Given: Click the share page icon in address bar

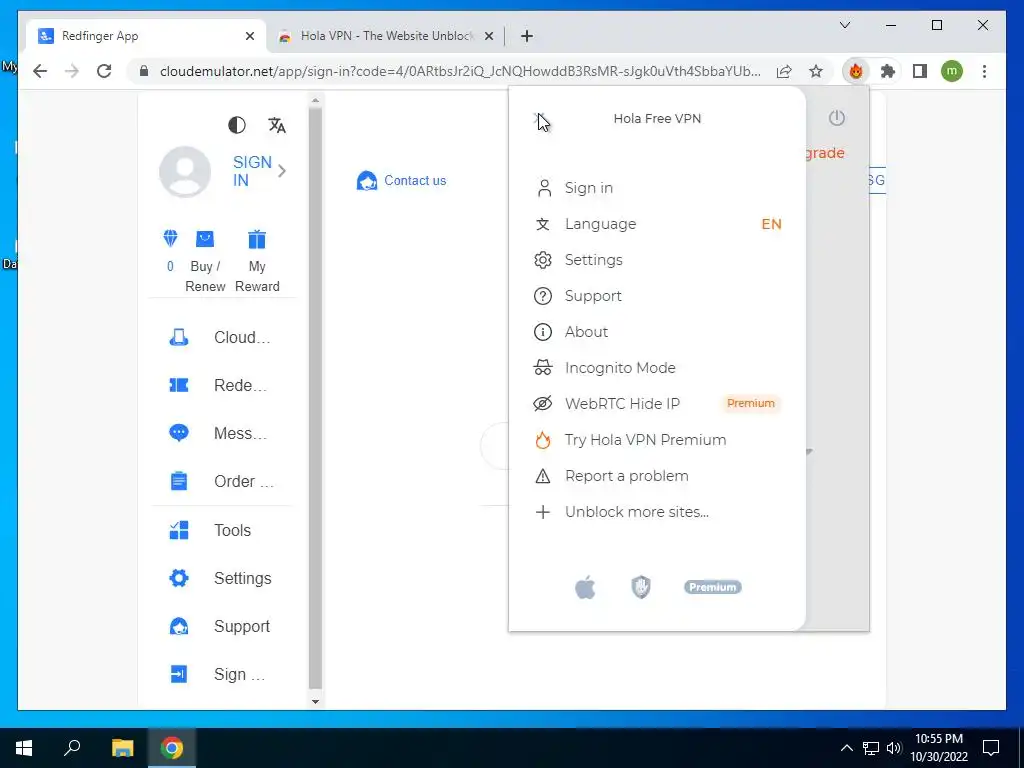Looking at the screenshot, I should 784,71.
